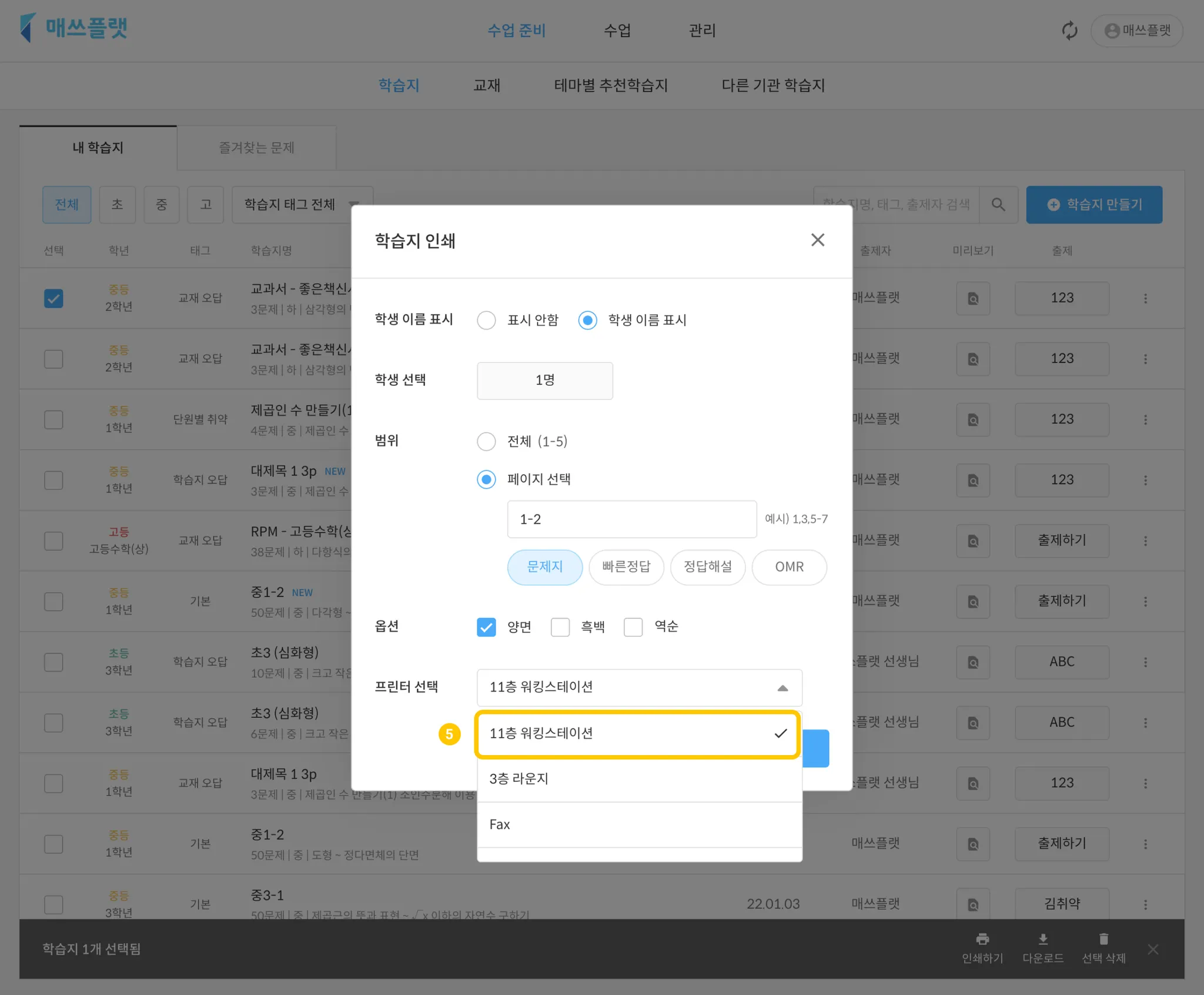Uncheck the 양면 print option

click(486, 627)
